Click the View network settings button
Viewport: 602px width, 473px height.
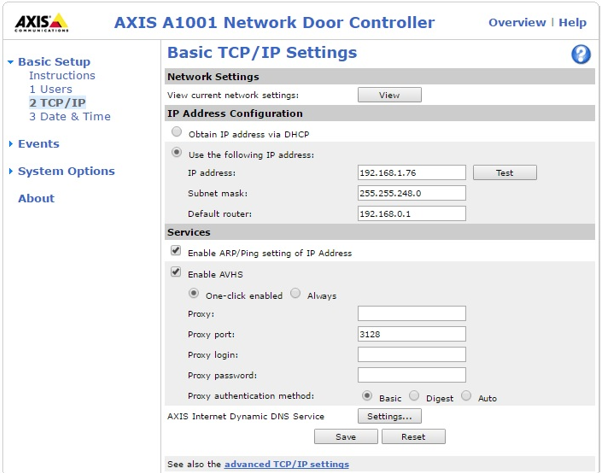390,95
